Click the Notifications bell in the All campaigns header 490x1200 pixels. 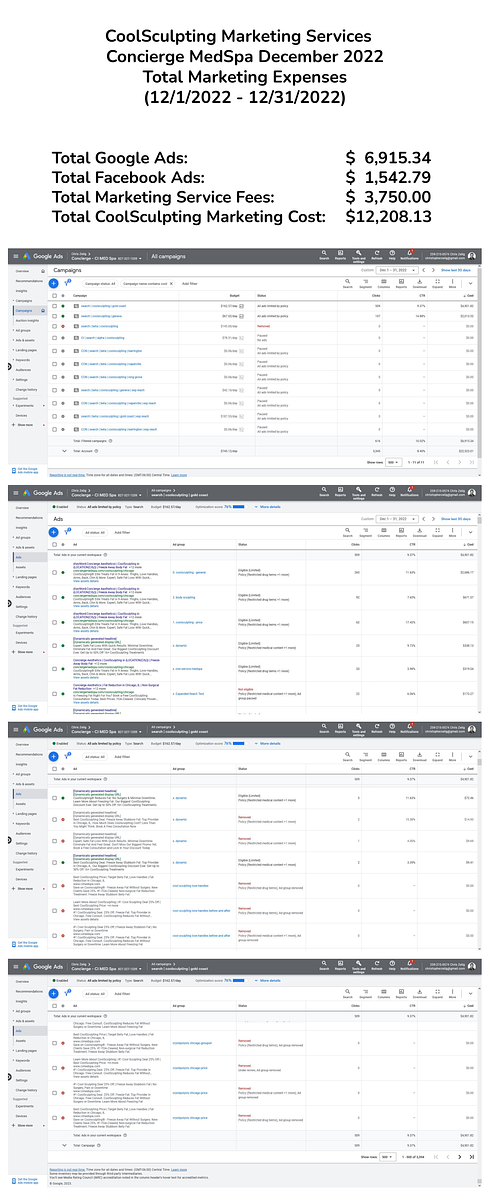[409, 255]
